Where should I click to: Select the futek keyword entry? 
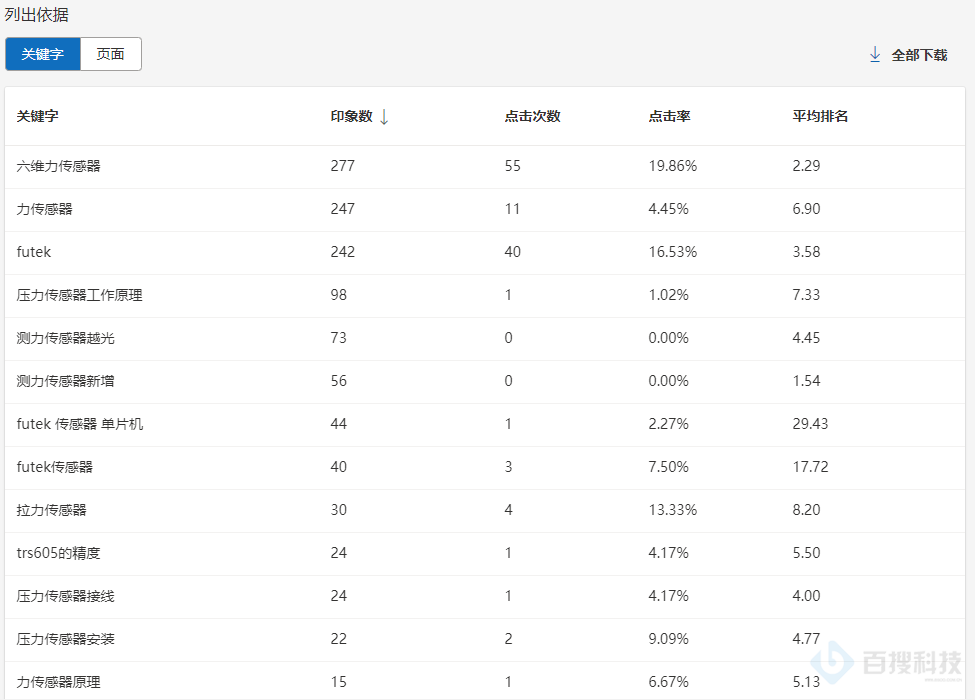point(34,252)
